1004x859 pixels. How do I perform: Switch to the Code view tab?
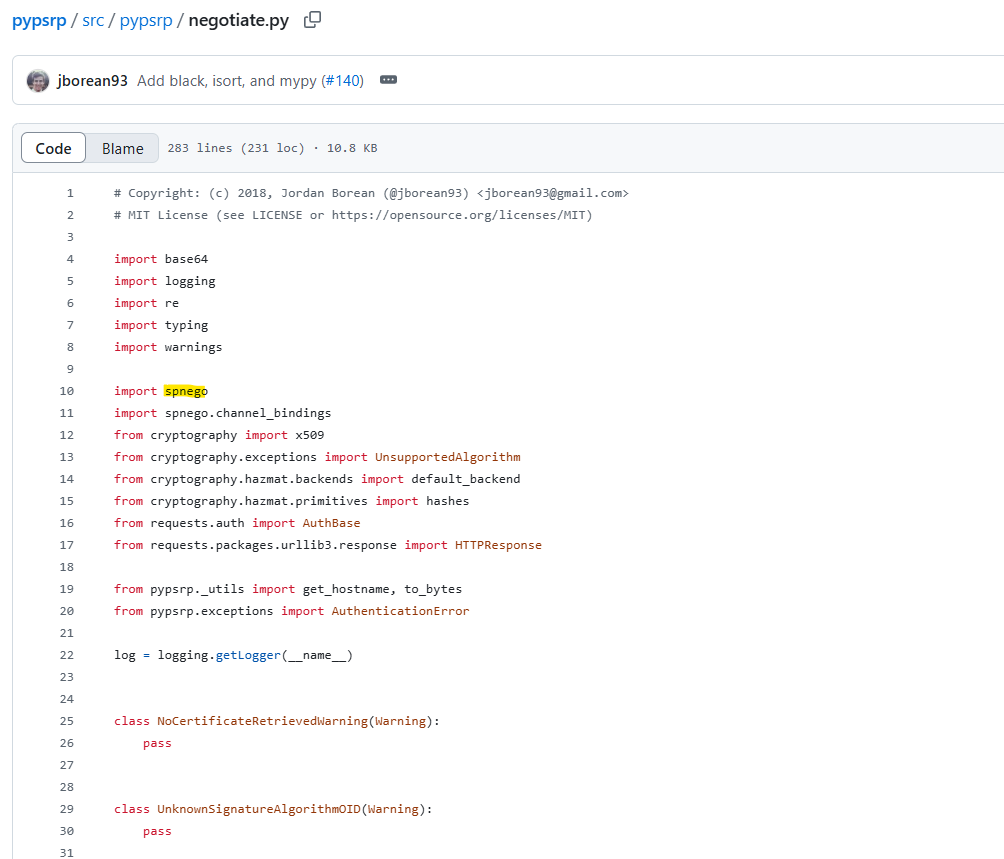point(54,148)
